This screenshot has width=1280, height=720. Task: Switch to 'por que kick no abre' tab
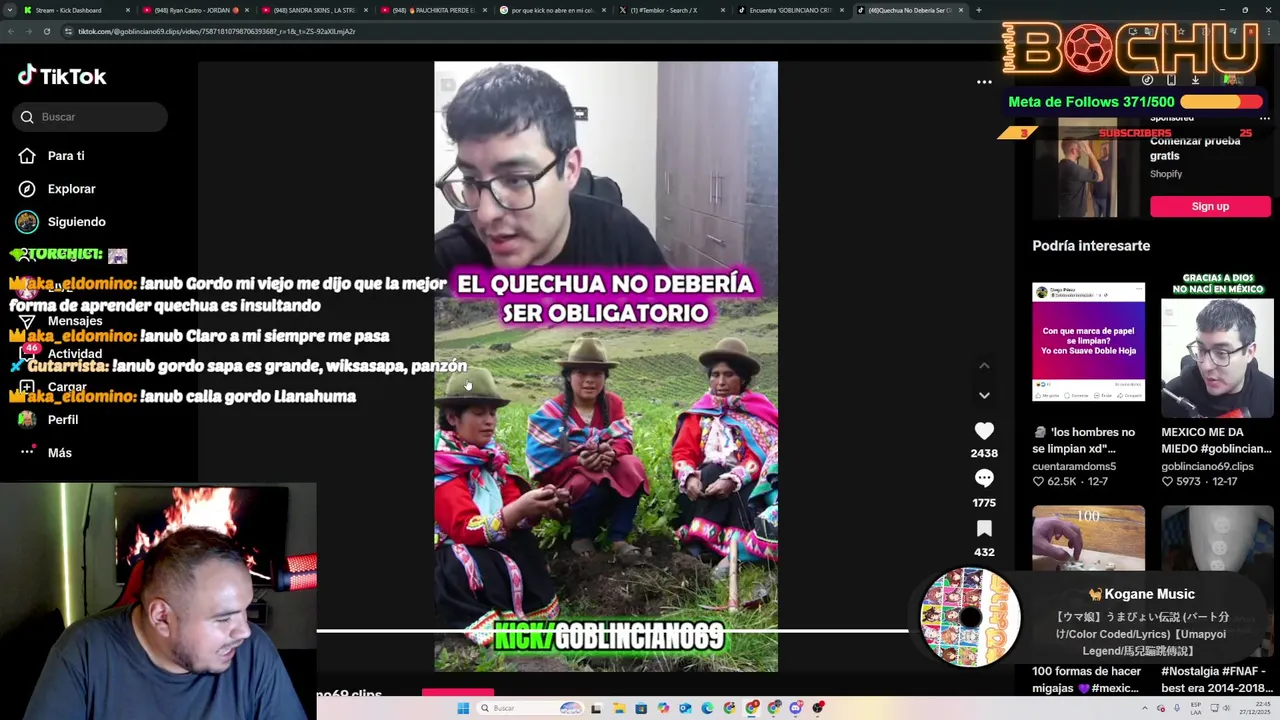(x=551, y=10)
